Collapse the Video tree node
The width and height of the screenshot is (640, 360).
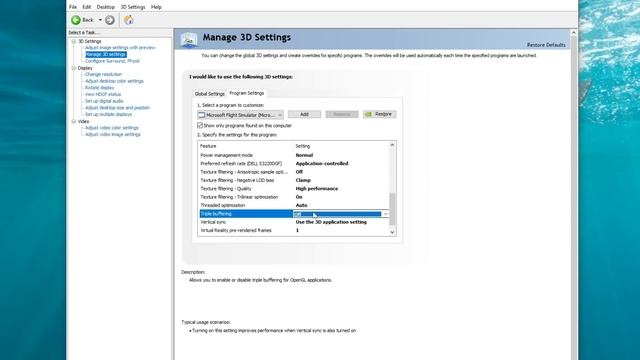[x=74, y=121]
